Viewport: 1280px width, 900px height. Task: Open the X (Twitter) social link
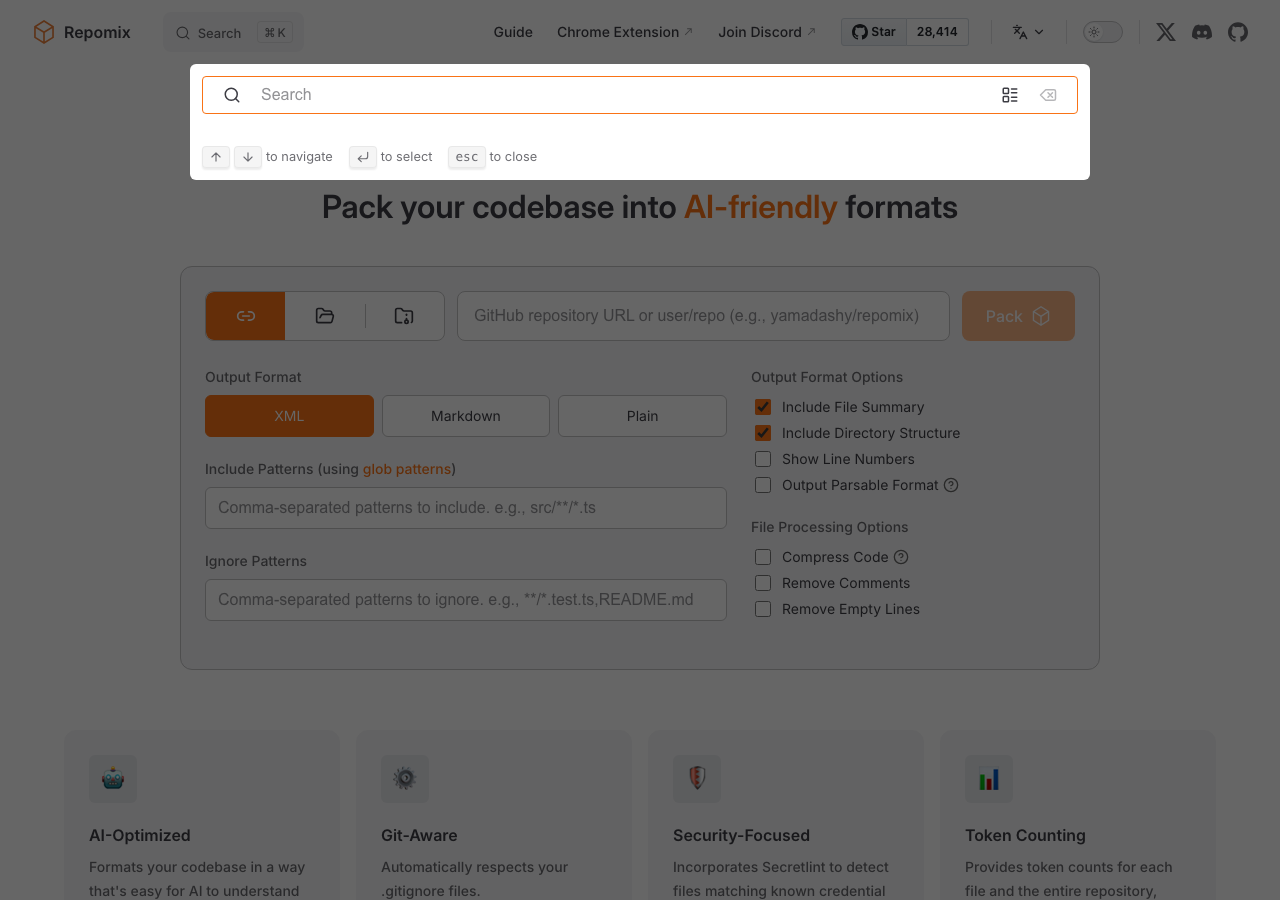coord(1166,32)
